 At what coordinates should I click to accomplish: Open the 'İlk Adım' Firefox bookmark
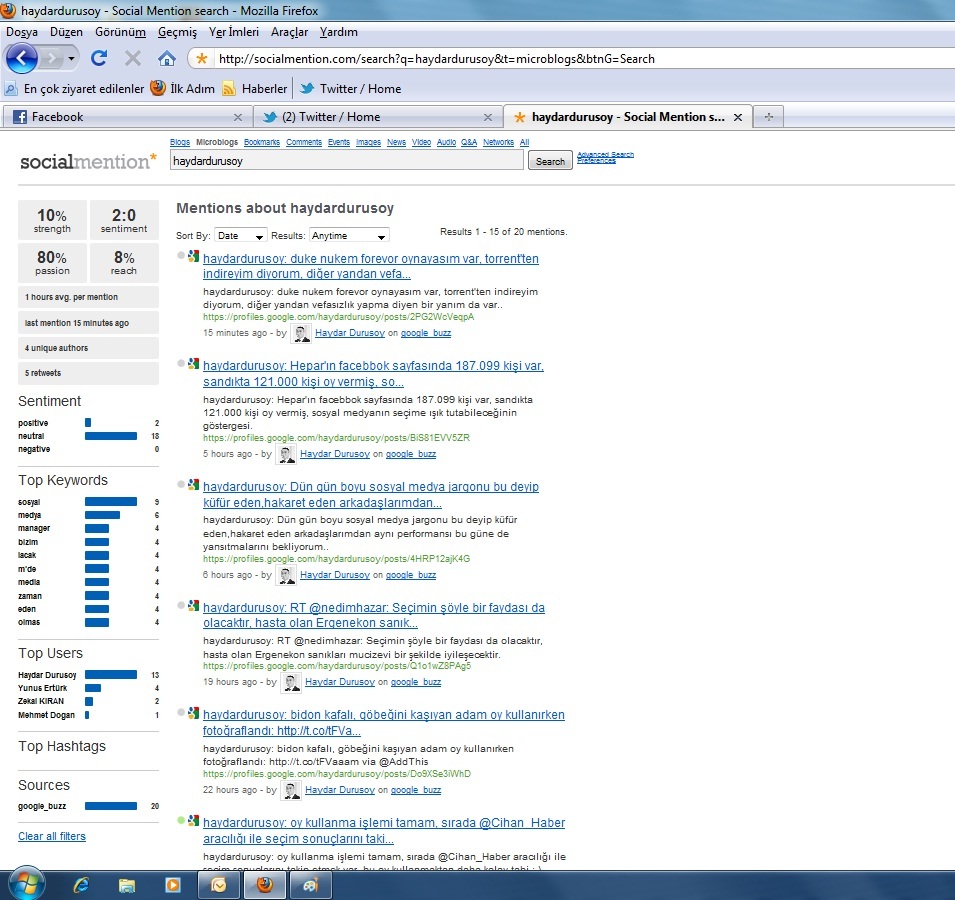[183, 89]
